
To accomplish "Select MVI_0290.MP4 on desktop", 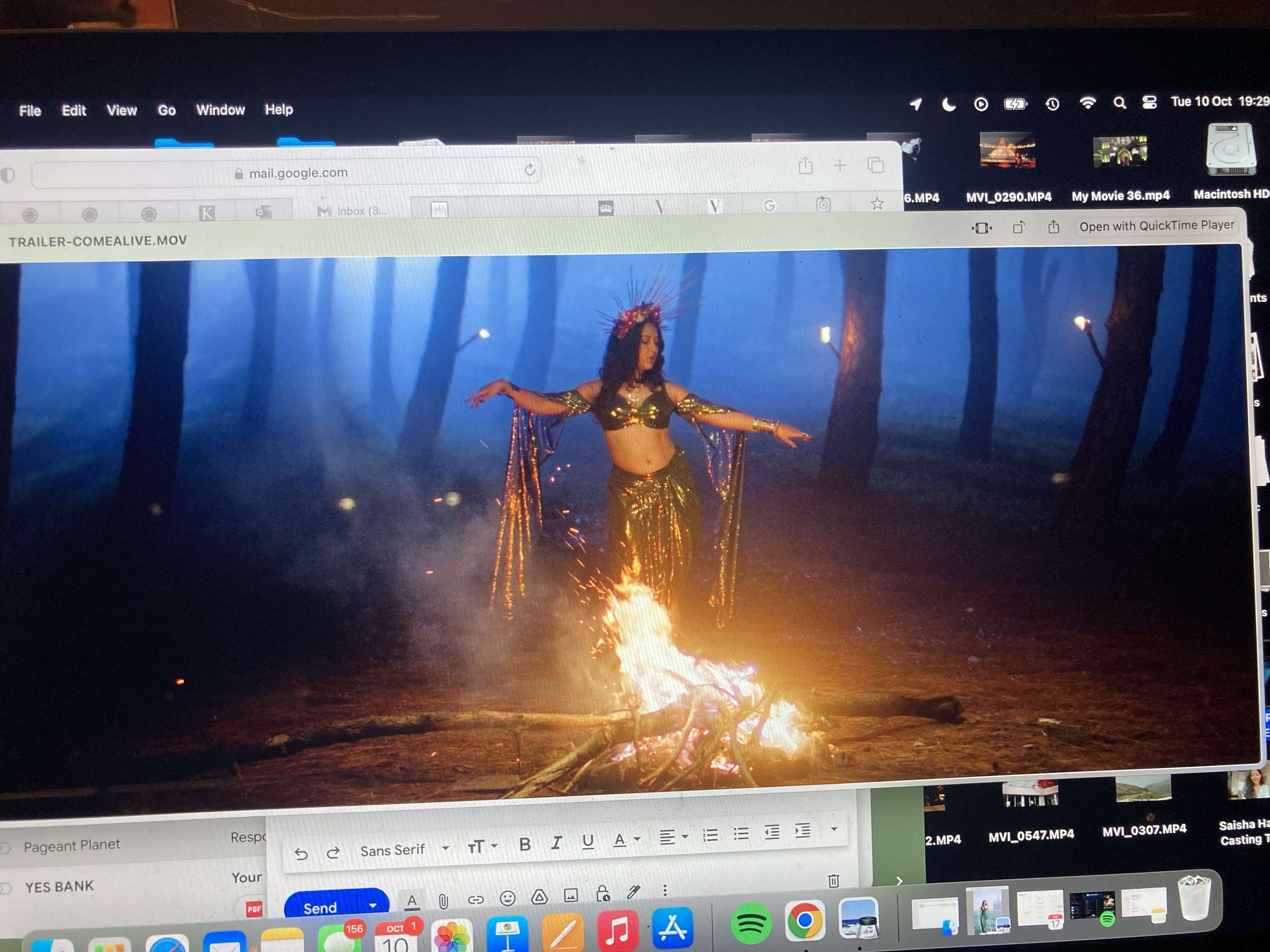I will pyautogui.click(x=1008, y=168).
